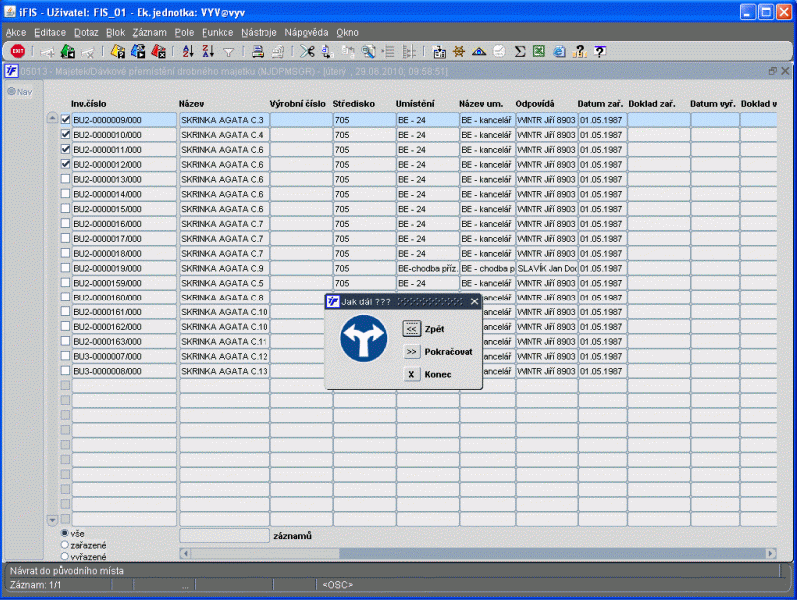Select the 'vyřazené' radio button
The height and width of the screenshot is (600, 797).
click(65, 556)
